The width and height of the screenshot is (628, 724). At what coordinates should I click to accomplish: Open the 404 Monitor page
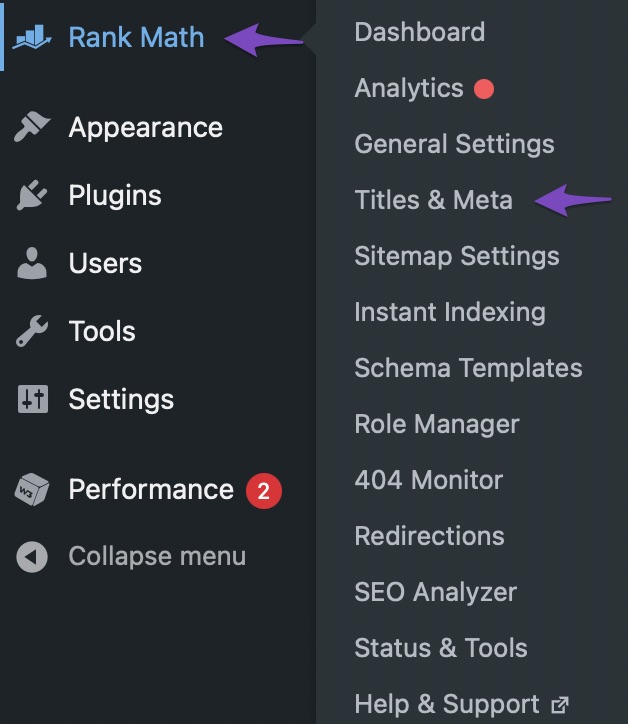(426, 480)
